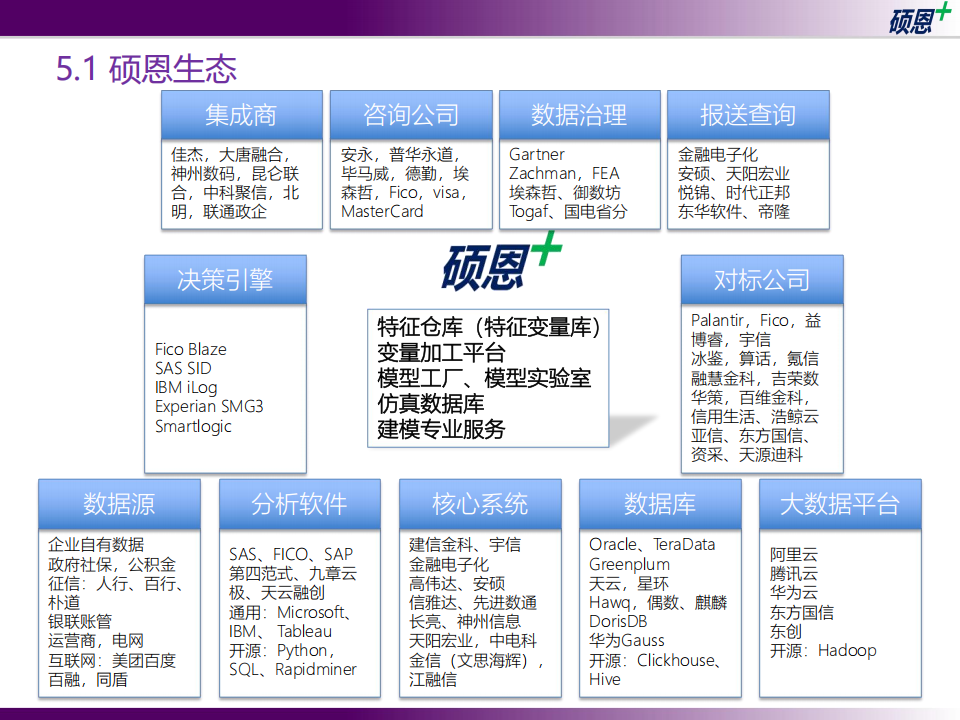The height and width of the screenshot is (720, 960).
Task: Select the 对标公司 header box
Action: pyautogui.click(x=762, y=280)
